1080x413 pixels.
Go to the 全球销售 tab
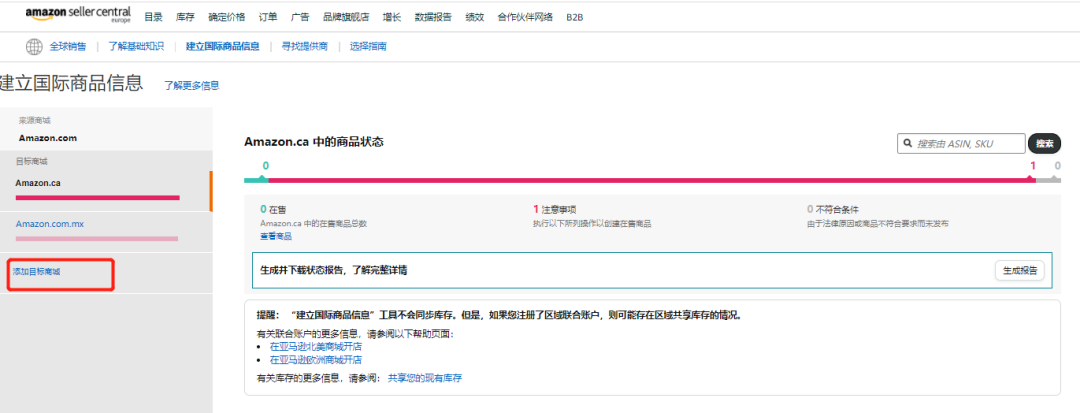[x=68, y=47]
